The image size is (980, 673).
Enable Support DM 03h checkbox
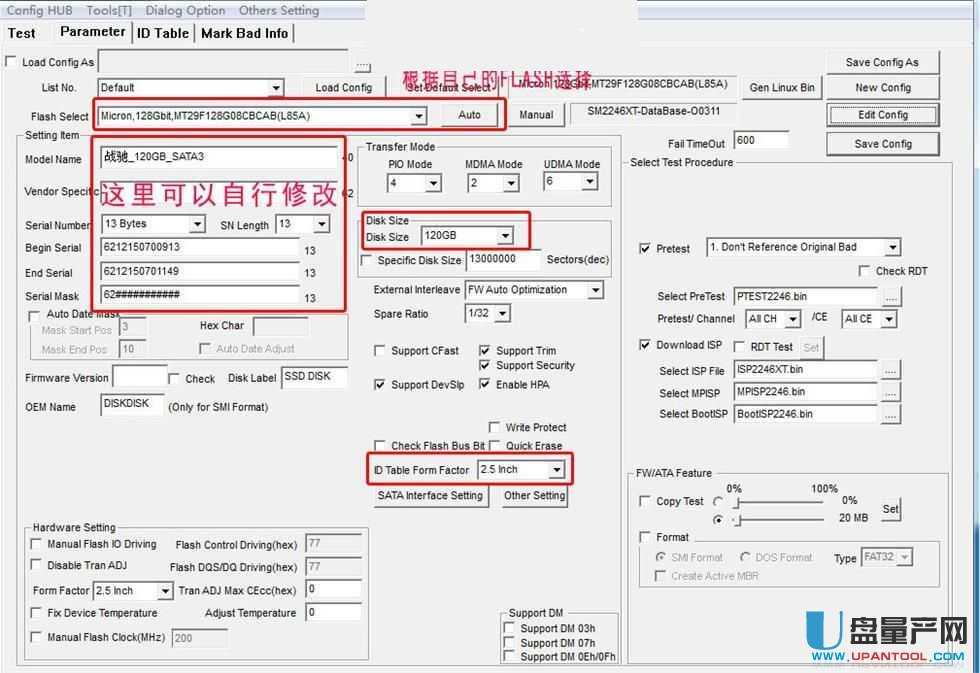tap(509, 628)
